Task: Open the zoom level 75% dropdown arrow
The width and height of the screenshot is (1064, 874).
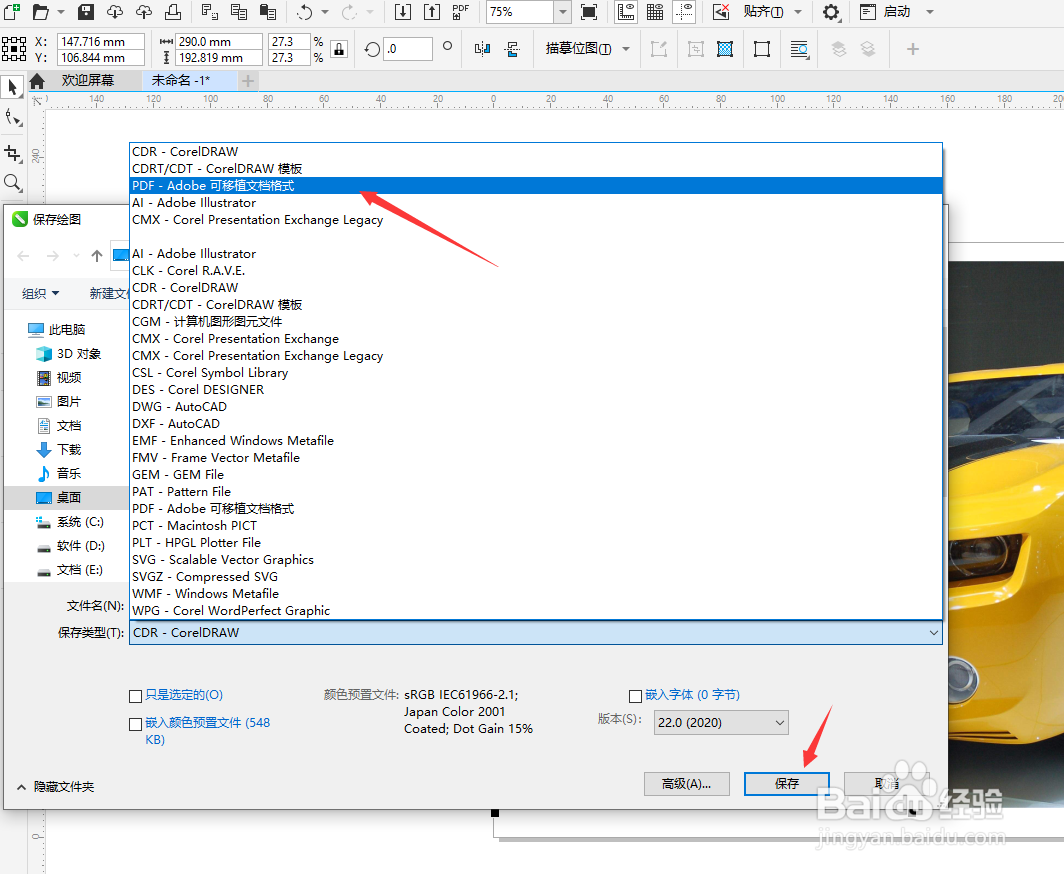Action: pyautogui.click(x=563, y=12)
